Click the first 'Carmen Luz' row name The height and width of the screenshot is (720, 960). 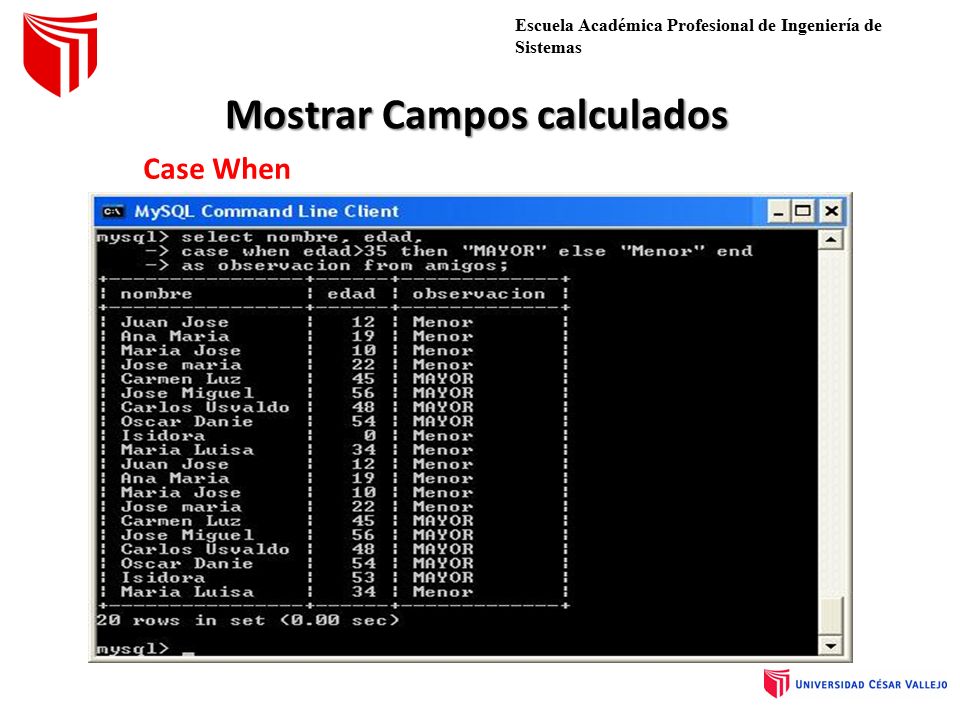click(x=181, y=379)
